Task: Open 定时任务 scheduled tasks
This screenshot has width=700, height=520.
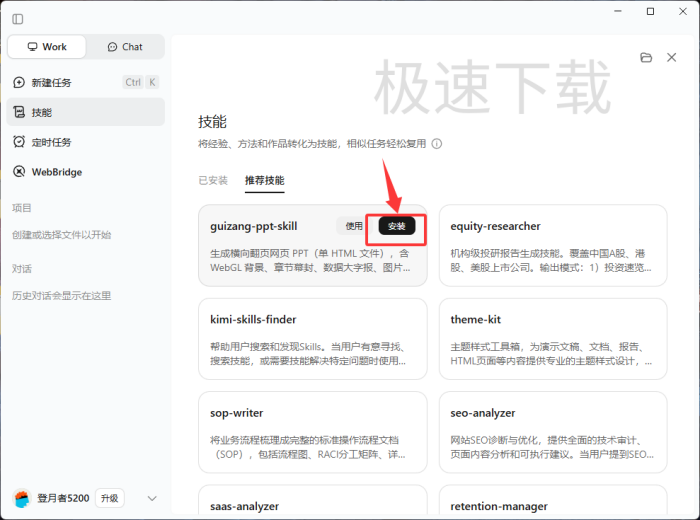Action: [x=86, y=142]
